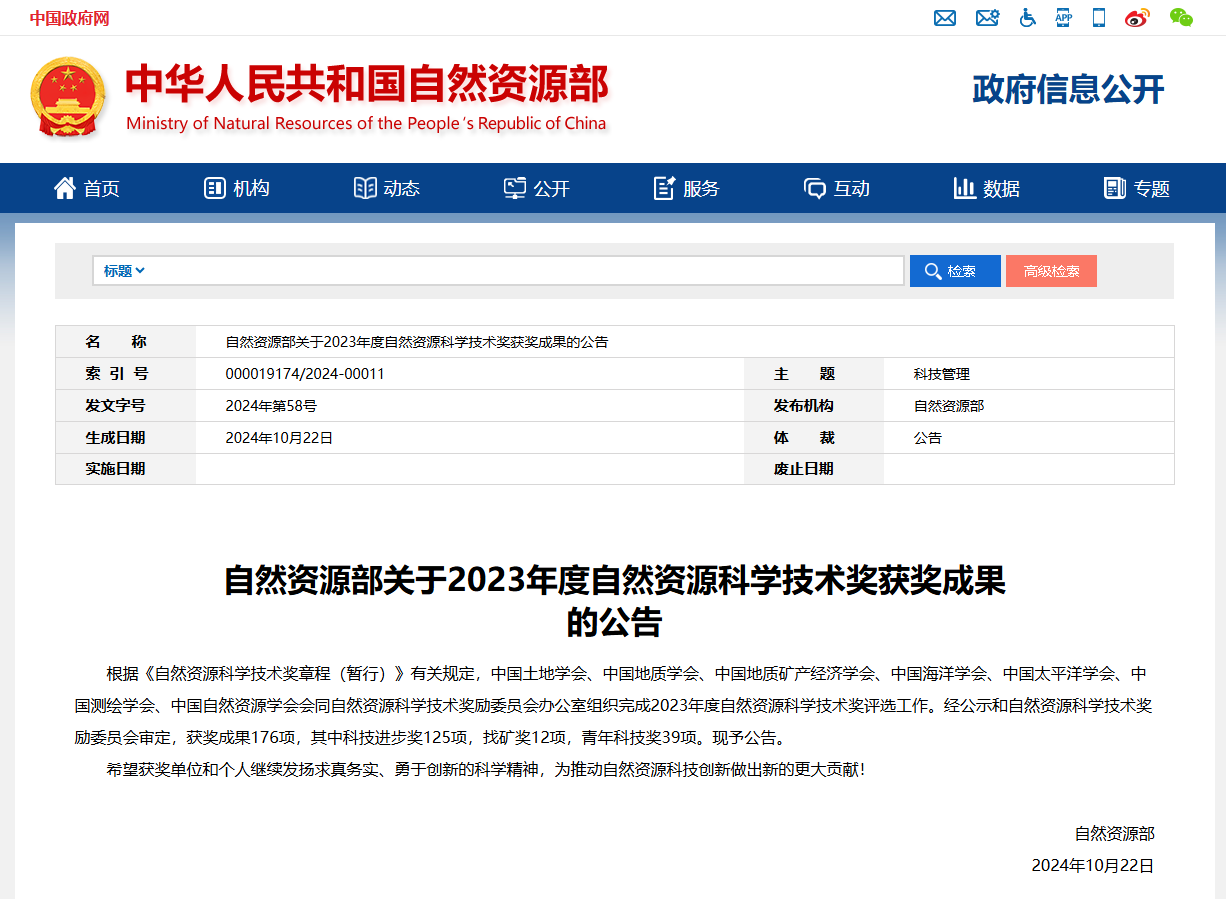Screen dimensions: 1226x899
Task: Click the envelope-with-pen feedback icon
Action: pyautogui.click(x=987, y=18)
